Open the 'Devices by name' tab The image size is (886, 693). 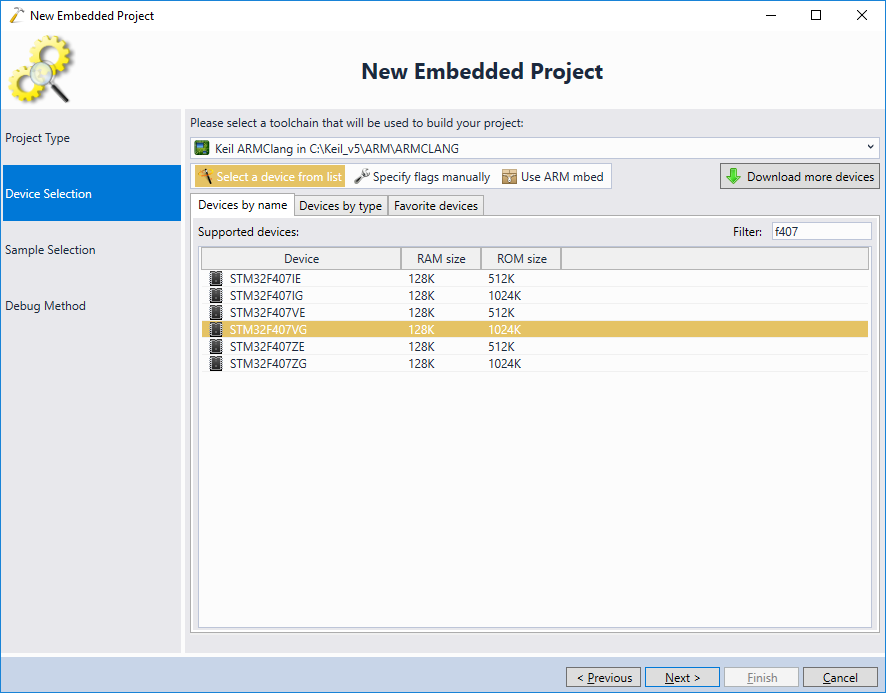point(242,205)
